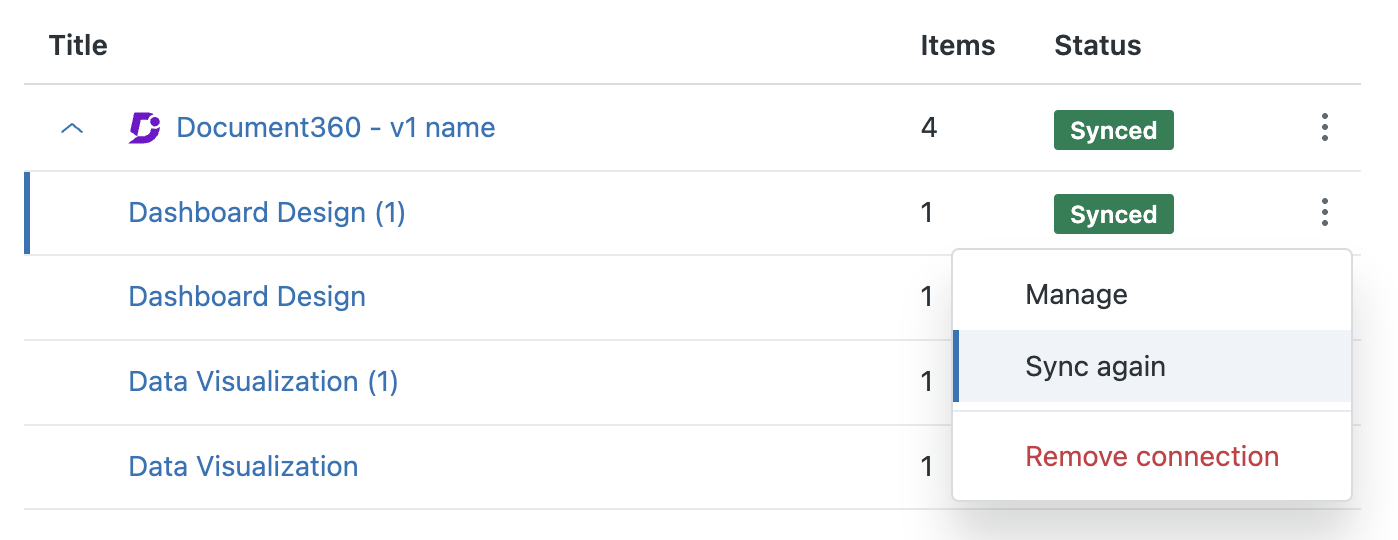Click Remove connection menu option
The height and width of the screenshot is (540, 1398).
1152,457
